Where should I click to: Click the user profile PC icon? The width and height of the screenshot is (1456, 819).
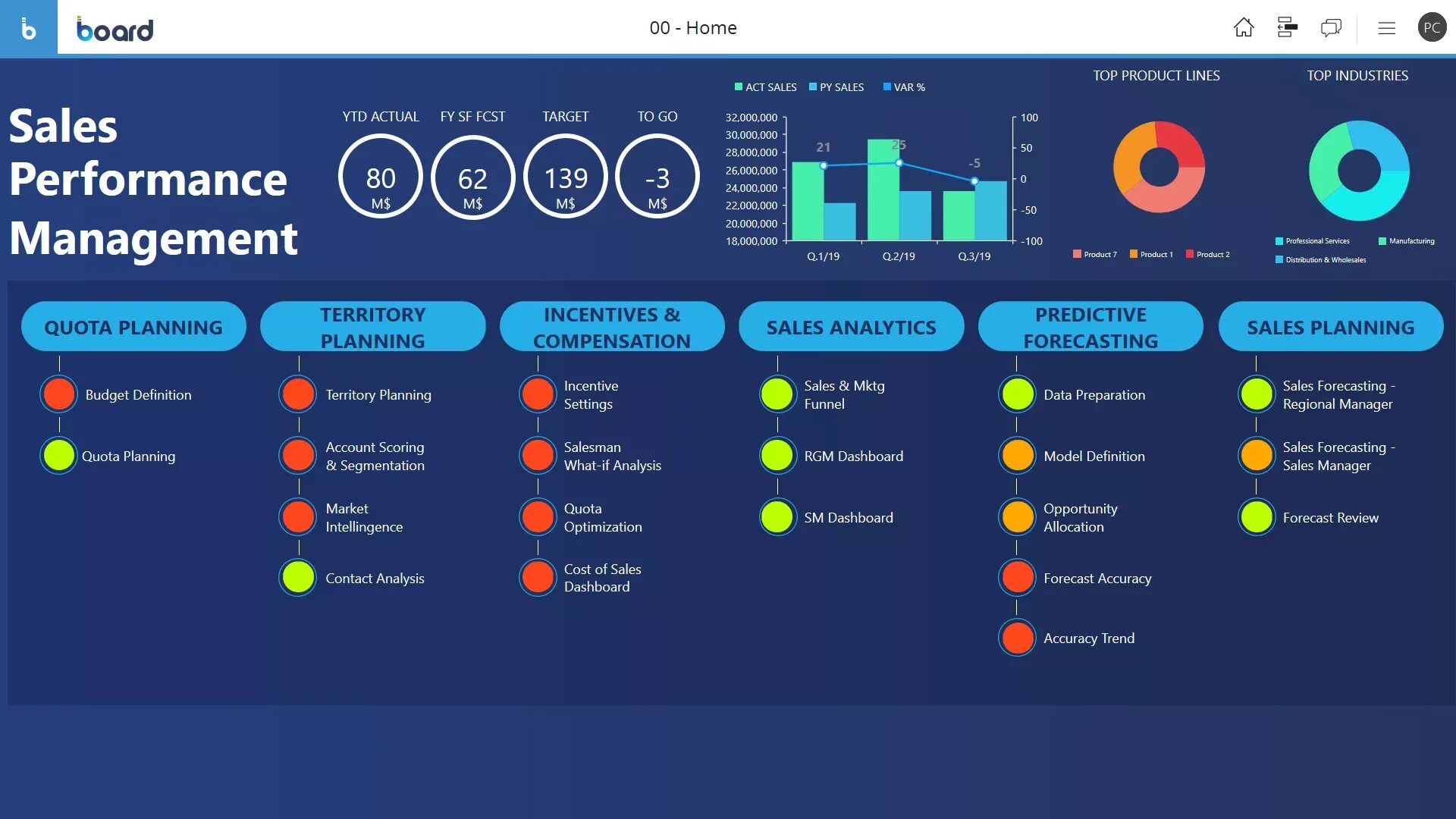pos(1432,27)
